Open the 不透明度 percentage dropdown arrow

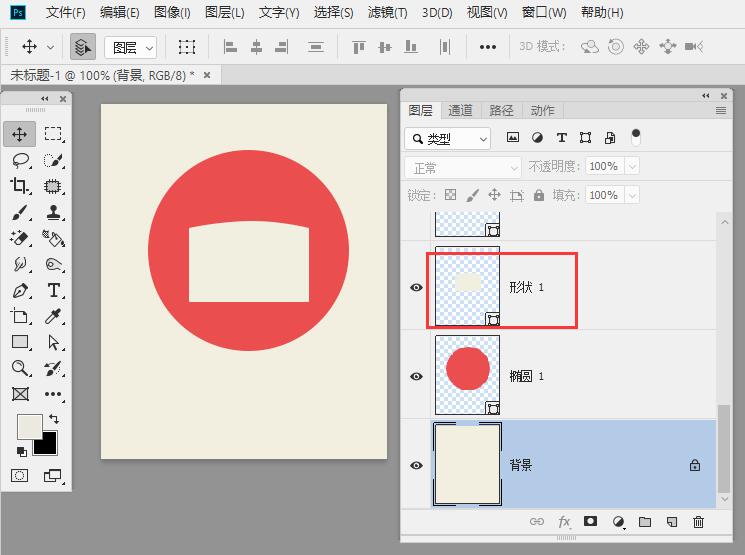click(631, 167)
